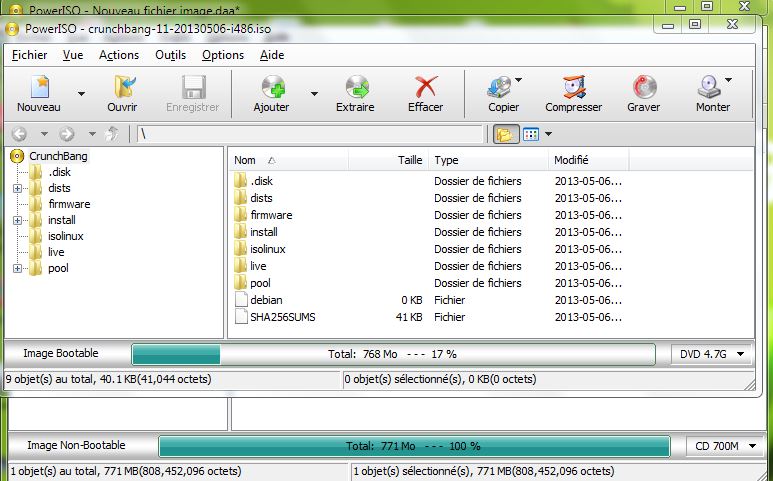Expand the pool tree node
The height and width of the screenshot is (481, 773).
click(x=17, y=269)
